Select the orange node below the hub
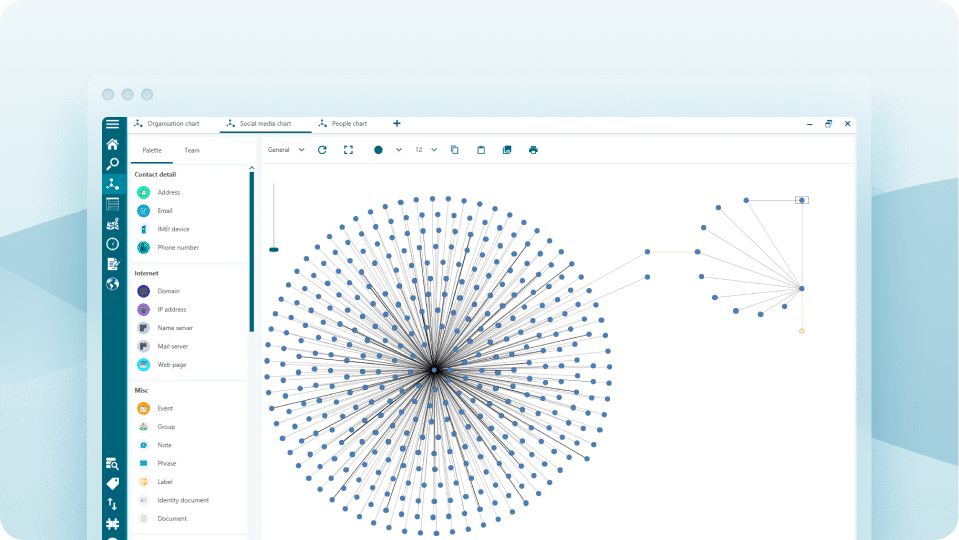 (x=802, y=331)
